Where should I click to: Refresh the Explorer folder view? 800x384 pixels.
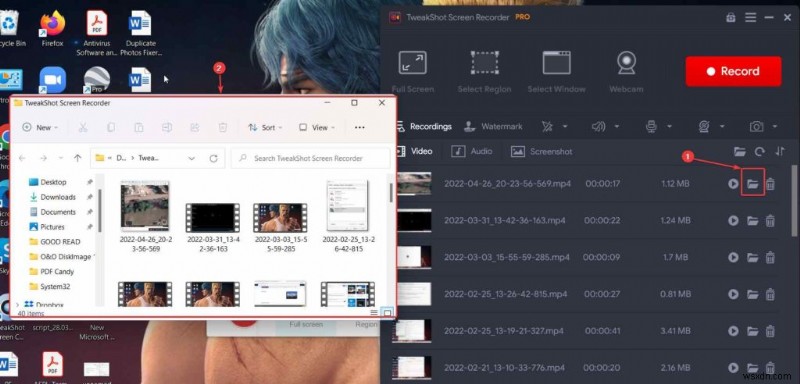tap(213, 159)
